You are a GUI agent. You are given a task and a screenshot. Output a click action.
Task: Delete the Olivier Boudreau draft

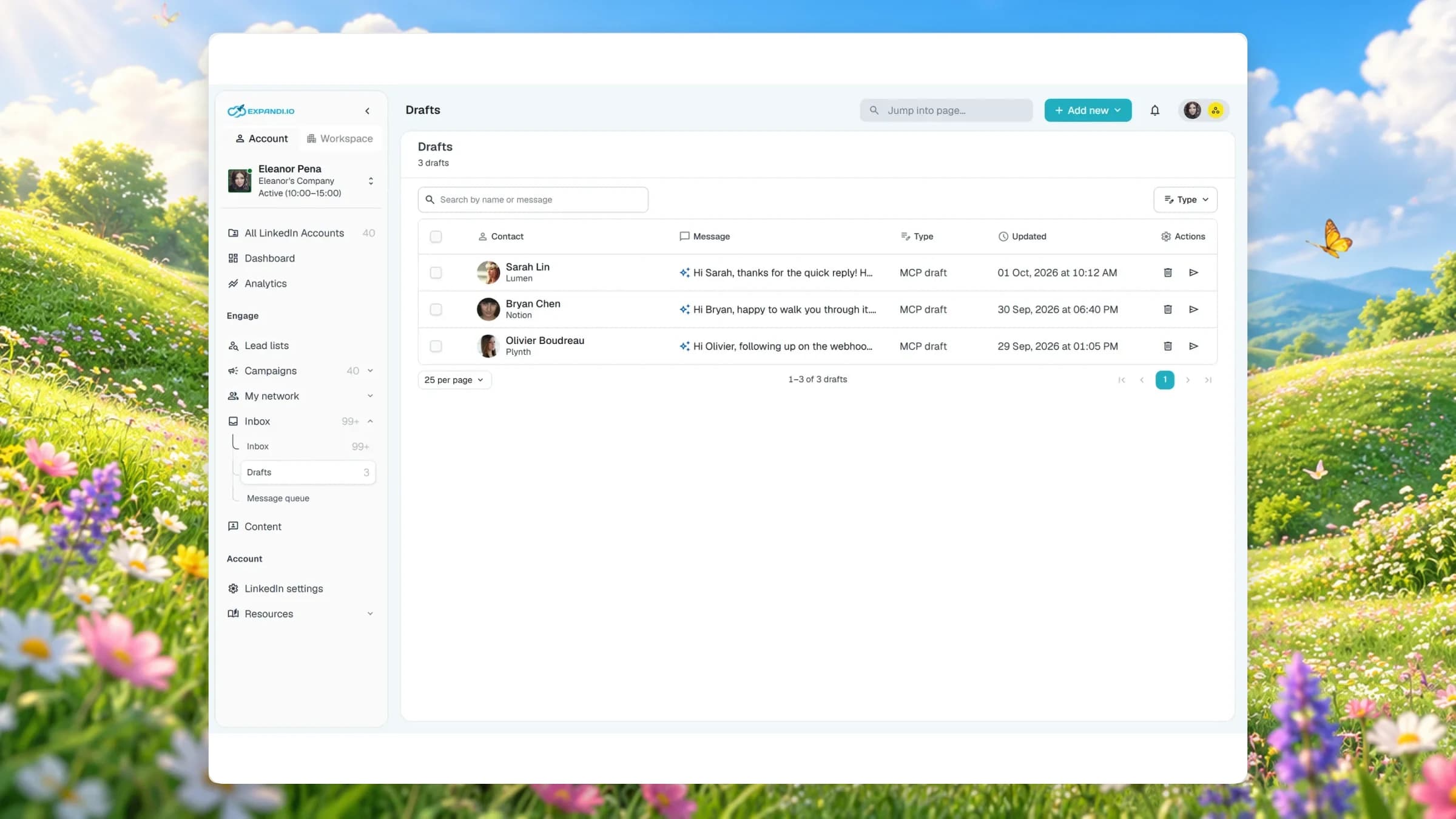pyautogui.click(x=1168, y=346)
